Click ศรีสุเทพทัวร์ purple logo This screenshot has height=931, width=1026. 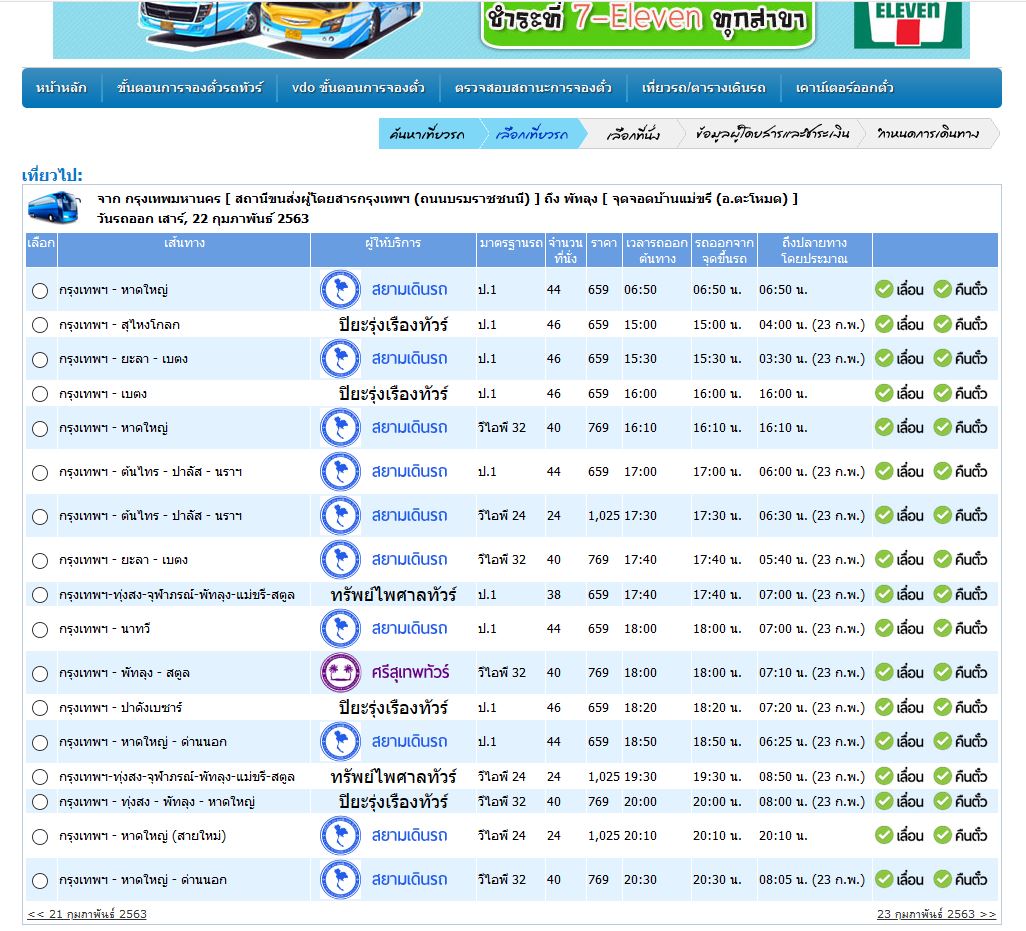pos(340,673)
